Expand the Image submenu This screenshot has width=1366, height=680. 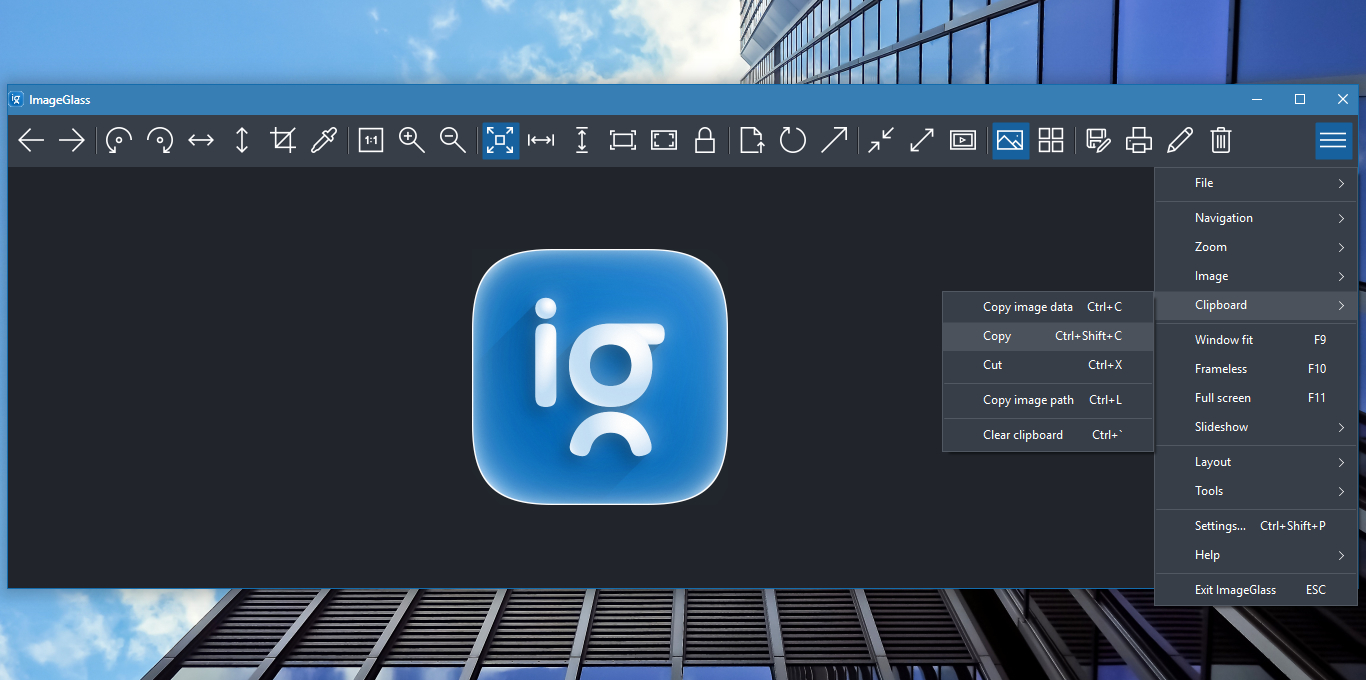[1256, 276]
